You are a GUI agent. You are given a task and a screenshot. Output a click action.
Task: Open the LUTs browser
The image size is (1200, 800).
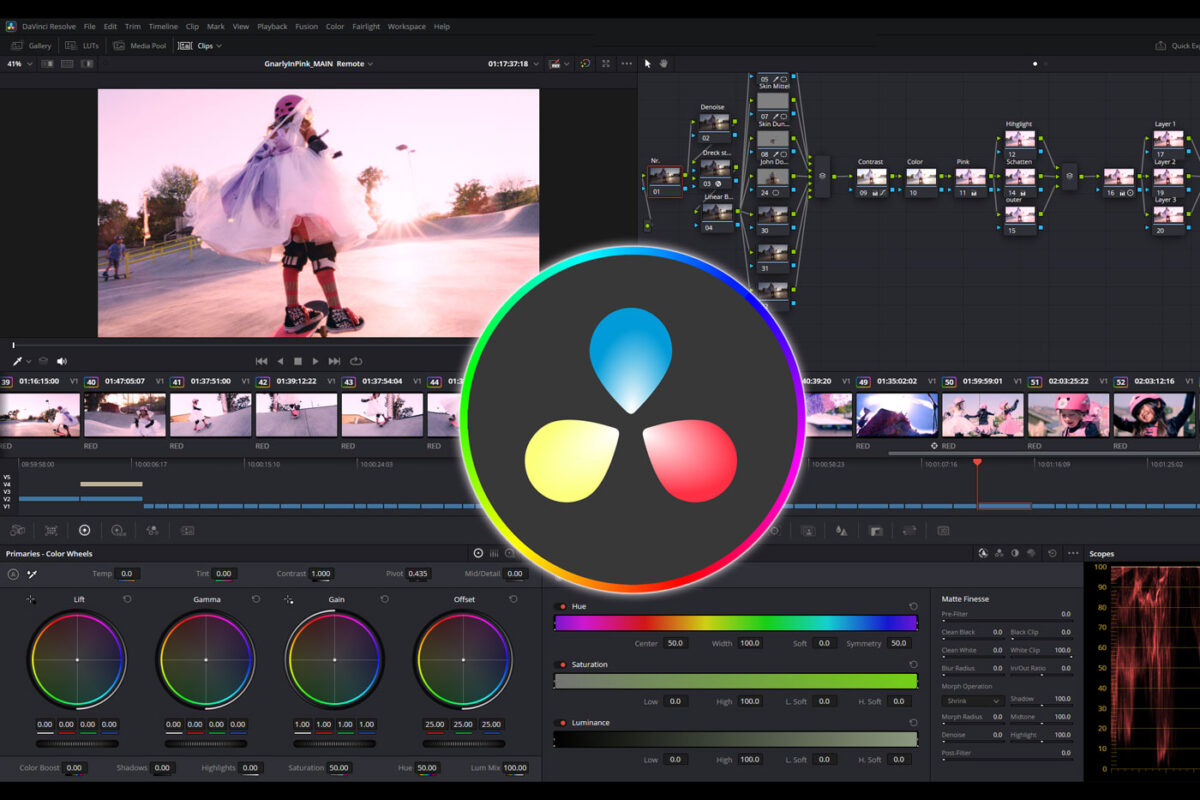[x=80, y=46]
